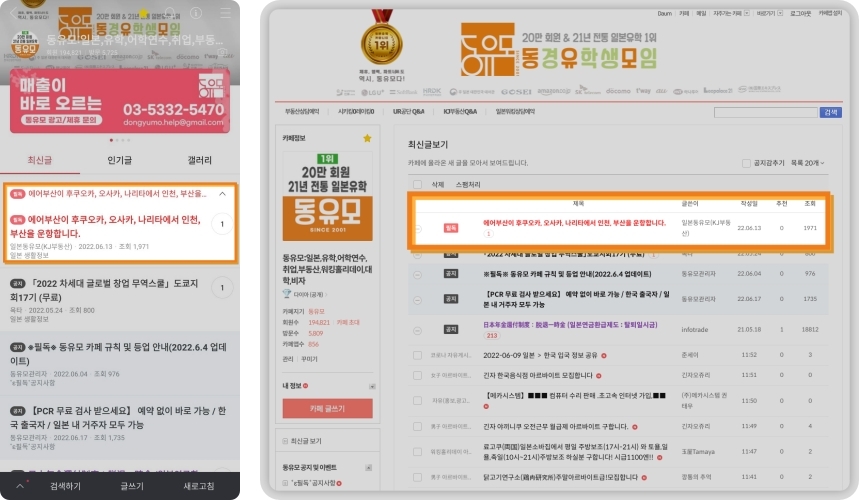Open 필독 공지사항 board in sidebar
The height and width of the screenshot is (500, 859).
[x=312, y=483]
